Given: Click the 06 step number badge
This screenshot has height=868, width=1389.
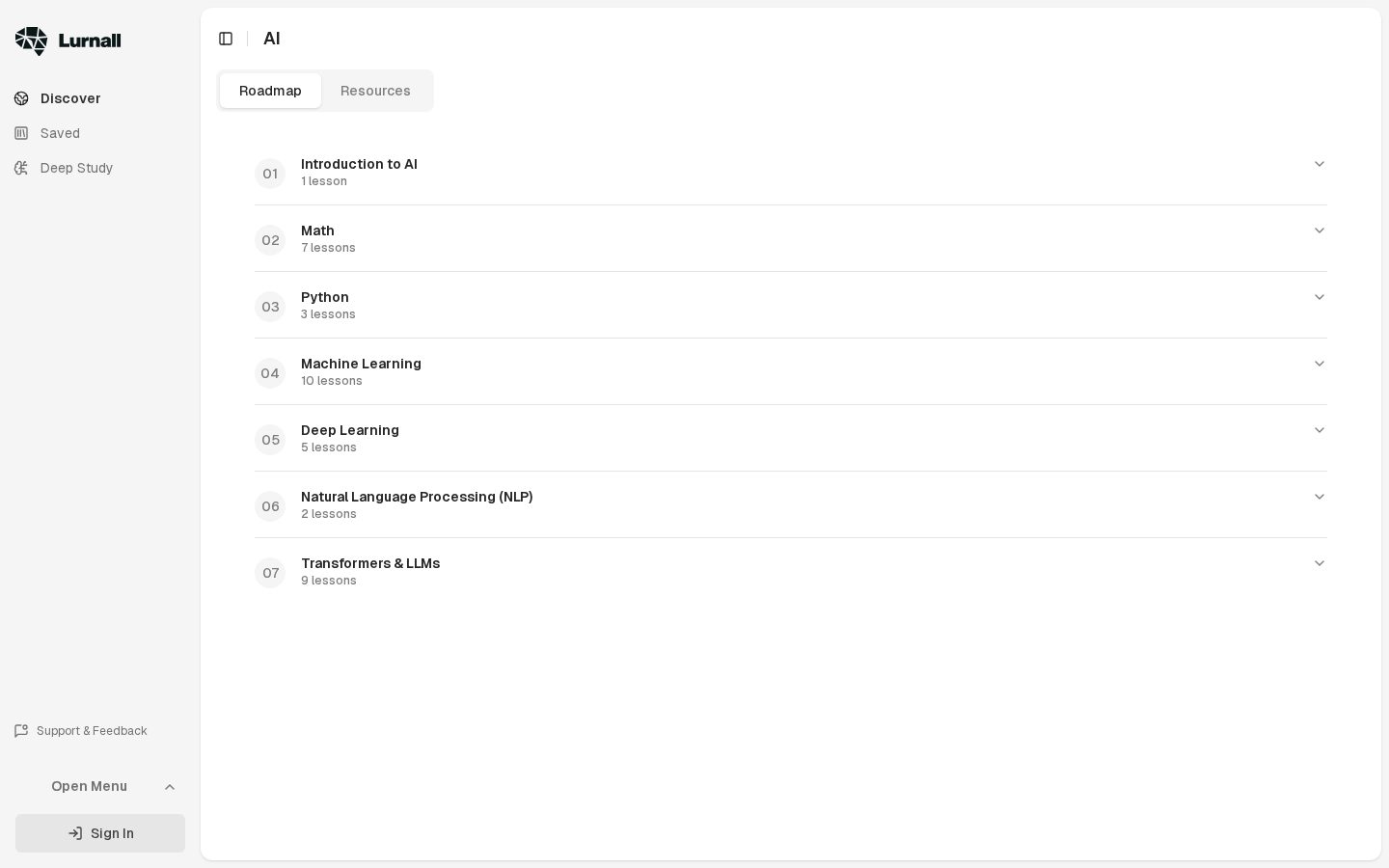Looking at the screenshot, I should pyautogui.click(x=270, y=506).
